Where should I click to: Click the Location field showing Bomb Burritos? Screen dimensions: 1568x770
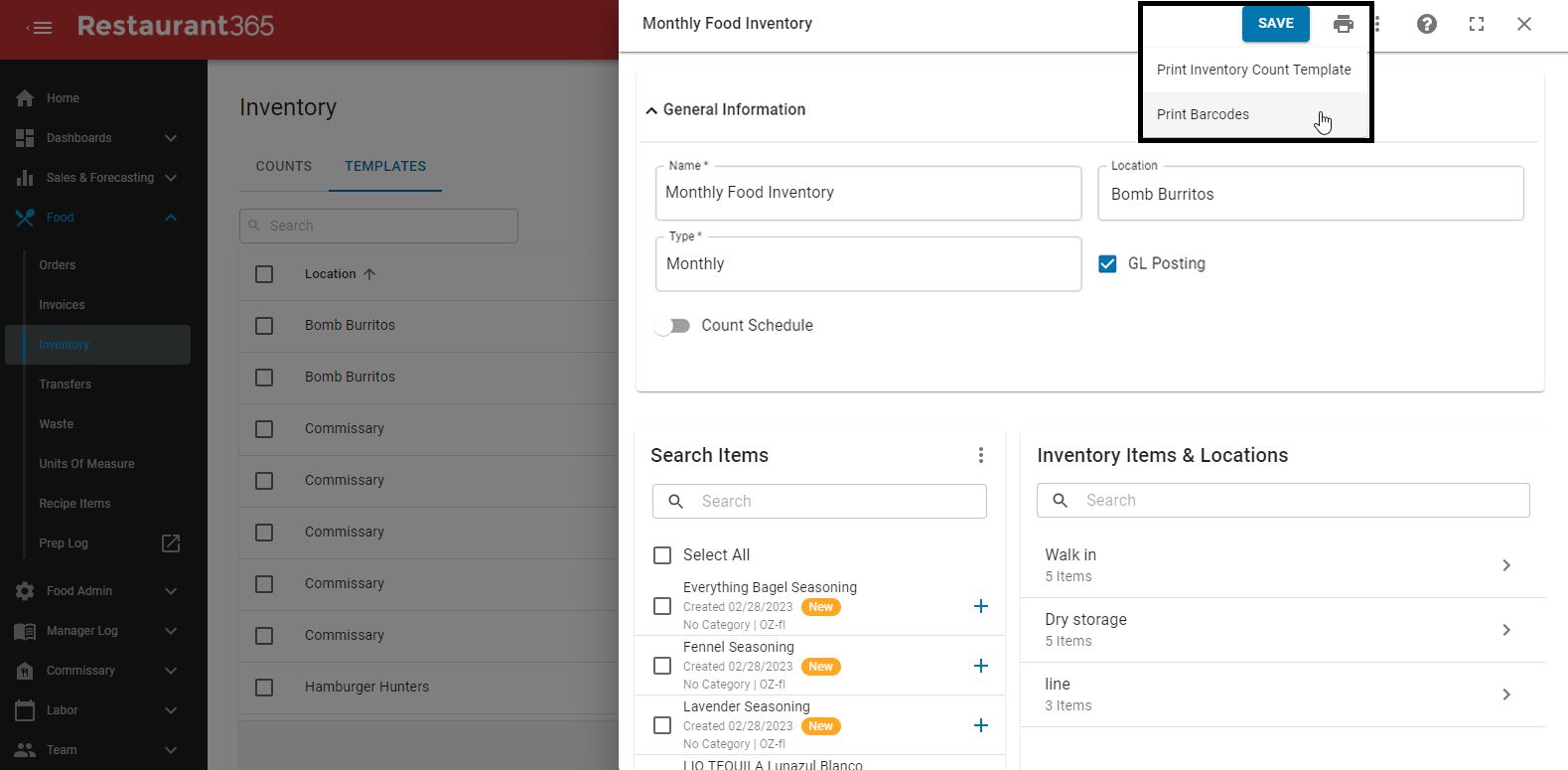[x=1311, y=194]
